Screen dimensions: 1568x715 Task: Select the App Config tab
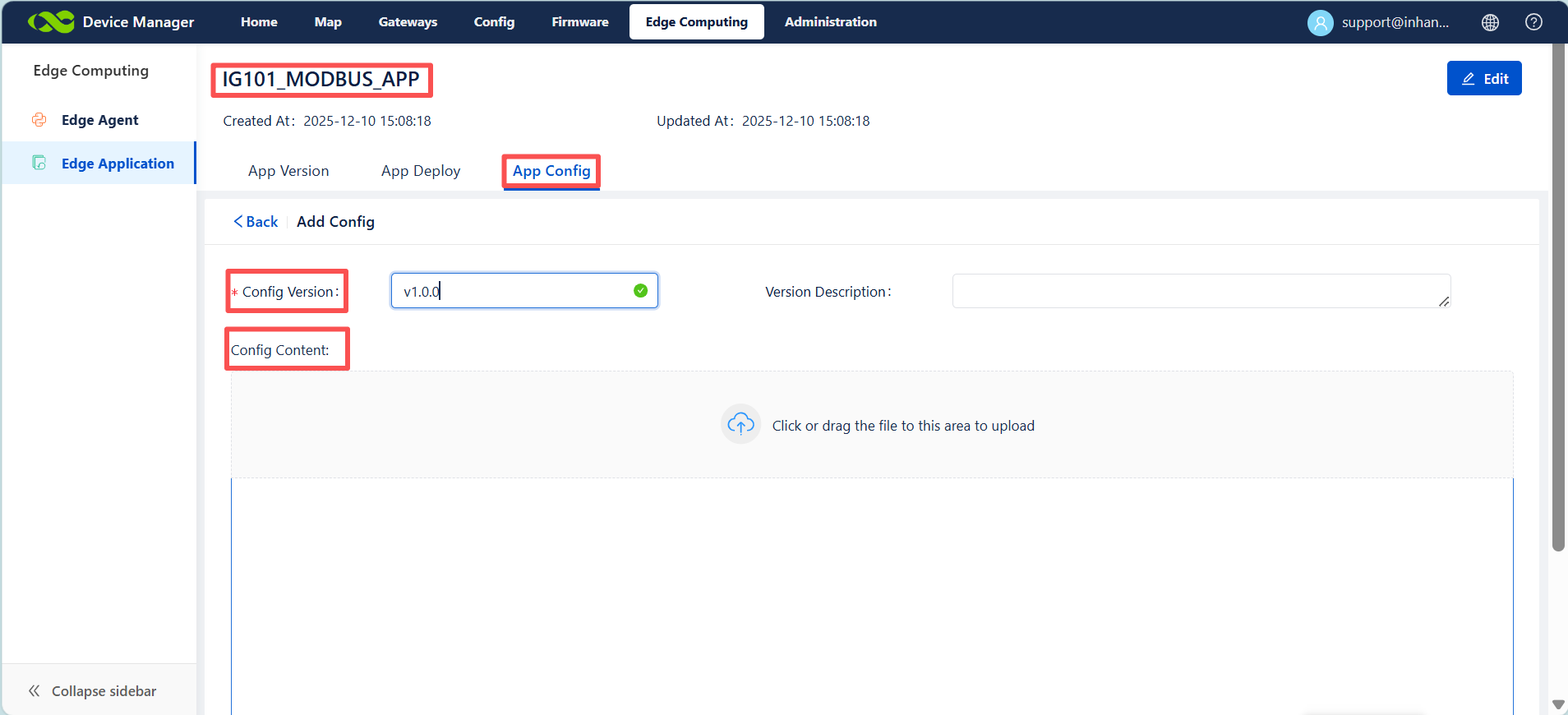click(551, 171)
